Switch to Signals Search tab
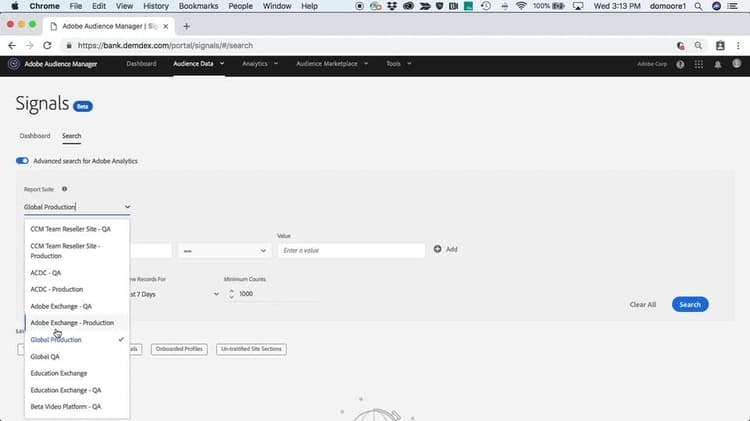 click(x=71, y=136)
